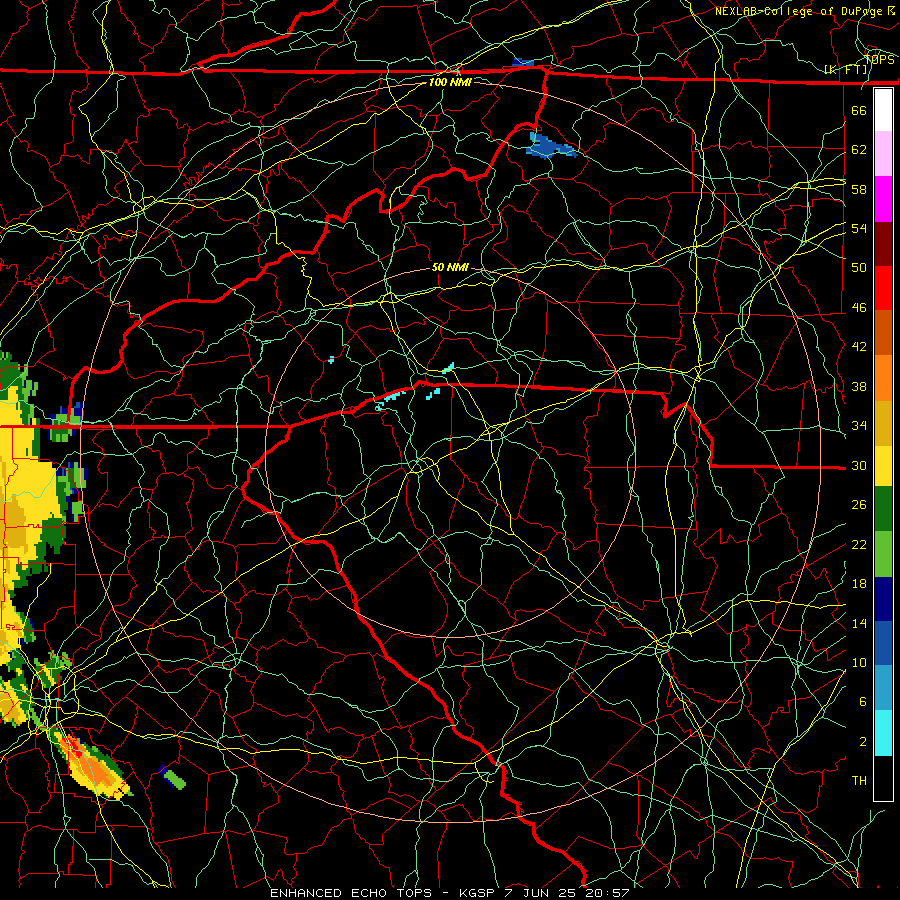The height and width of the screenshot is (900, 900).
Task: Click the 2 value on the legend
Action: tap(863, 741)
